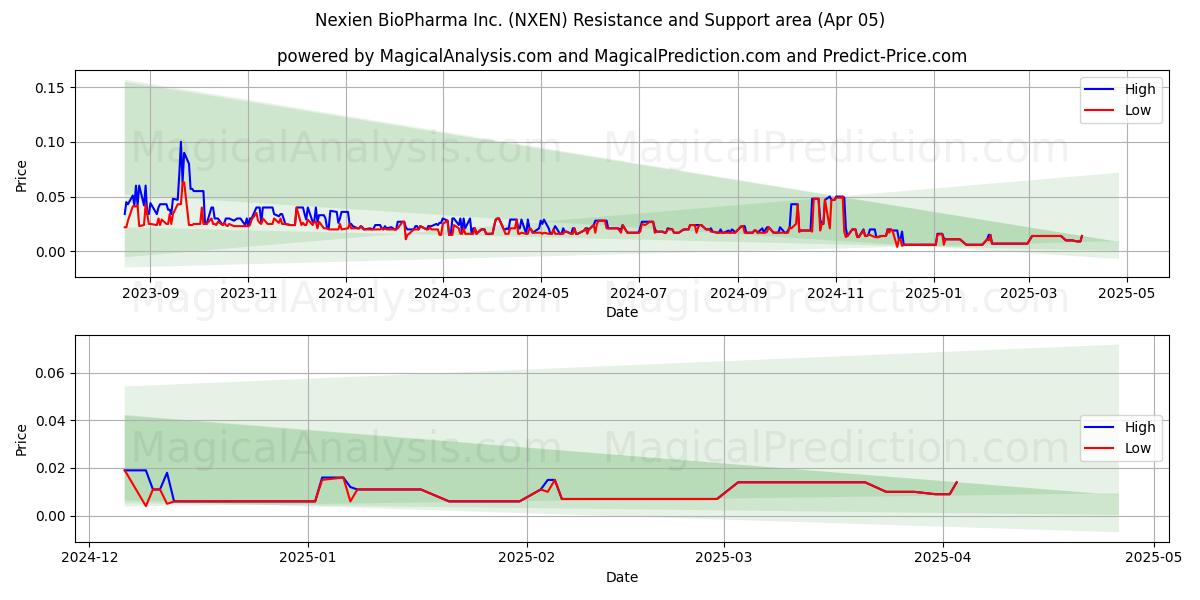Click the 0.10 price spike peak in the top chart

coord(181,142)
